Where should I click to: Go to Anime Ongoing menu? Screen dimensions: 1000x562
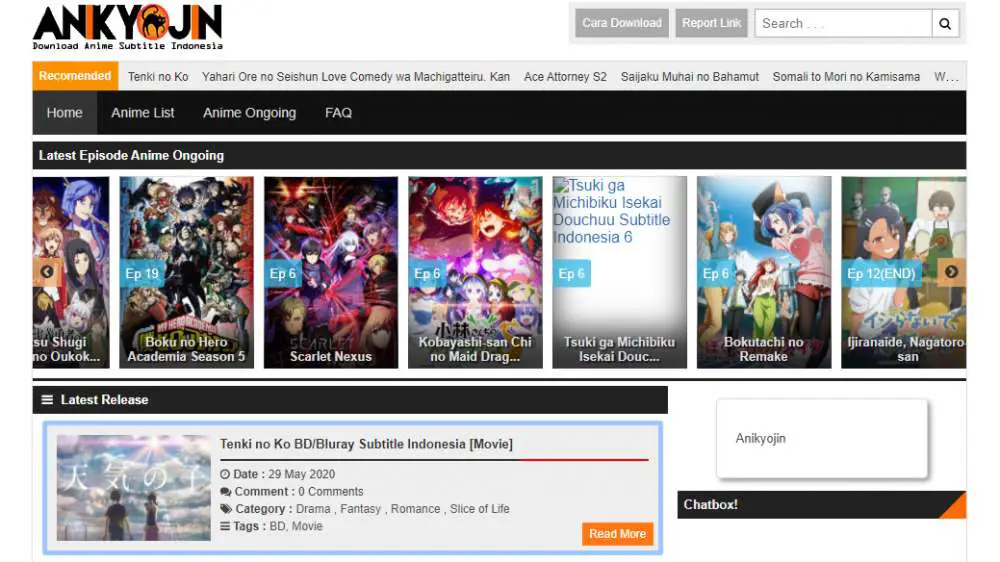[249, 113]
